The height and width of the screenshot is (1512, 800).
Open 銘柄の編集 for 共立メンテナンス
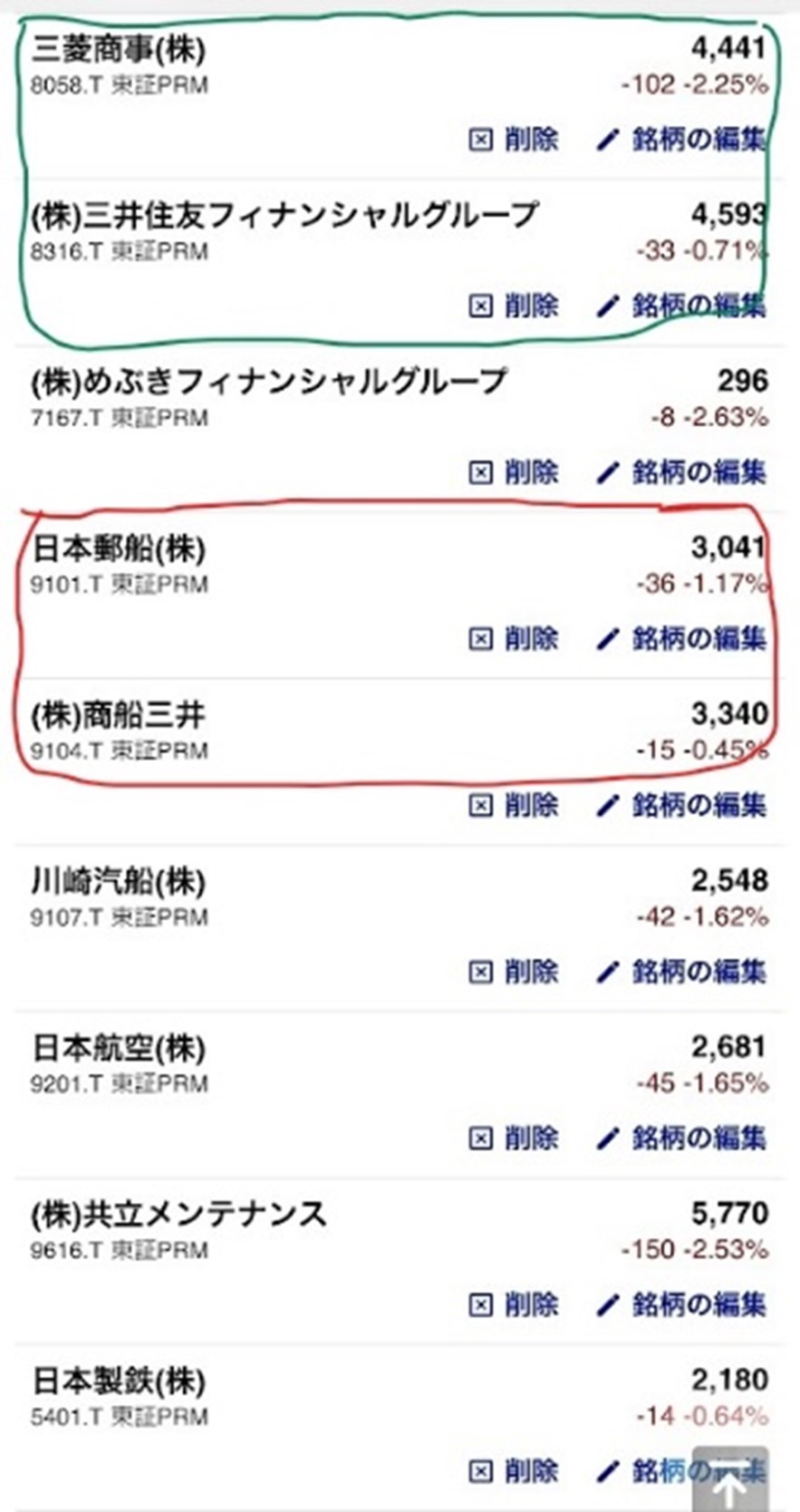point(698,1304)
